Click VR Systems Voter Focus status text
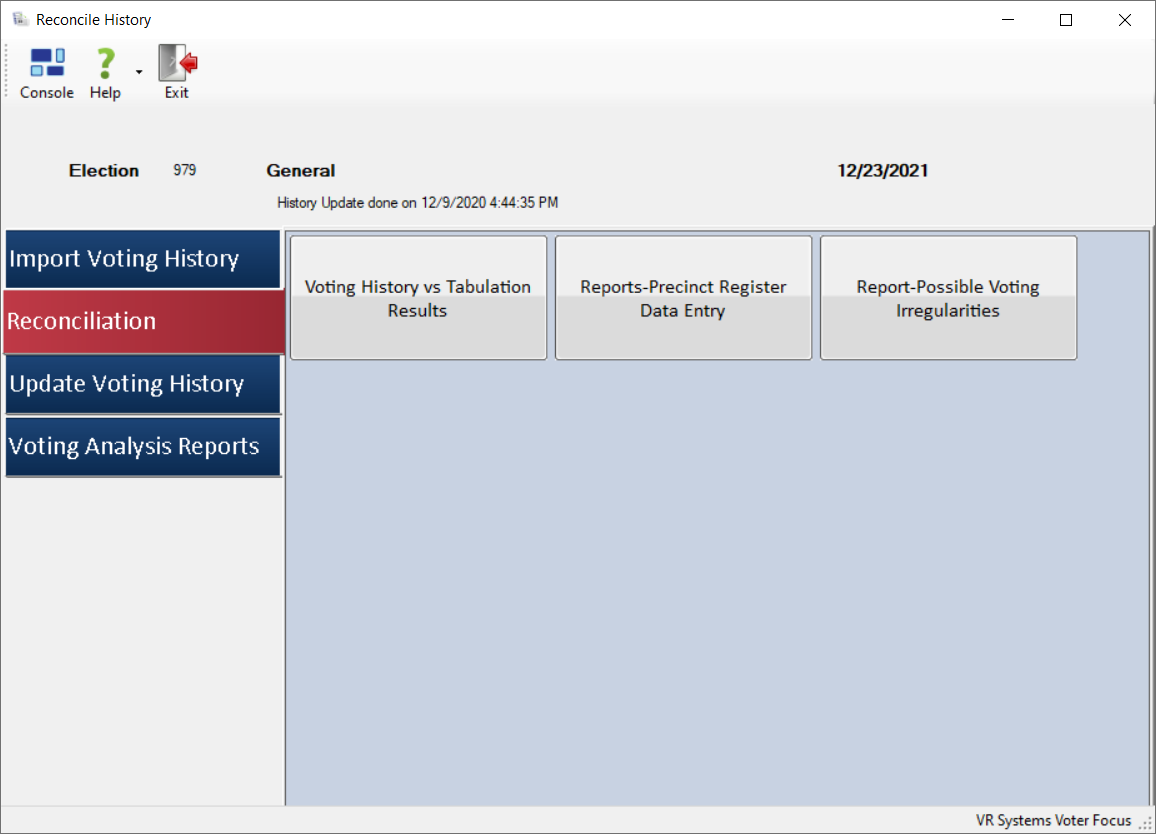The image size is (1156, 834). tap(1053, 820)
